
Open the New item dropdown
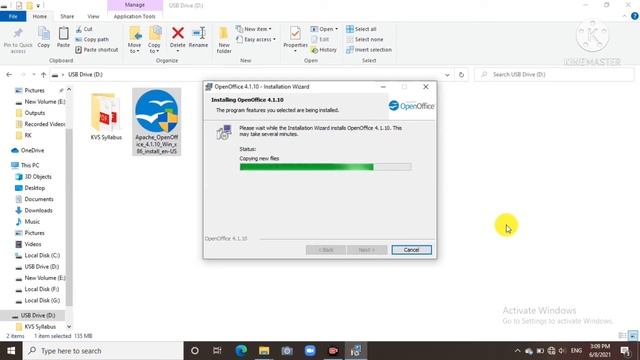pyautogui.click(x=253, y=29)
